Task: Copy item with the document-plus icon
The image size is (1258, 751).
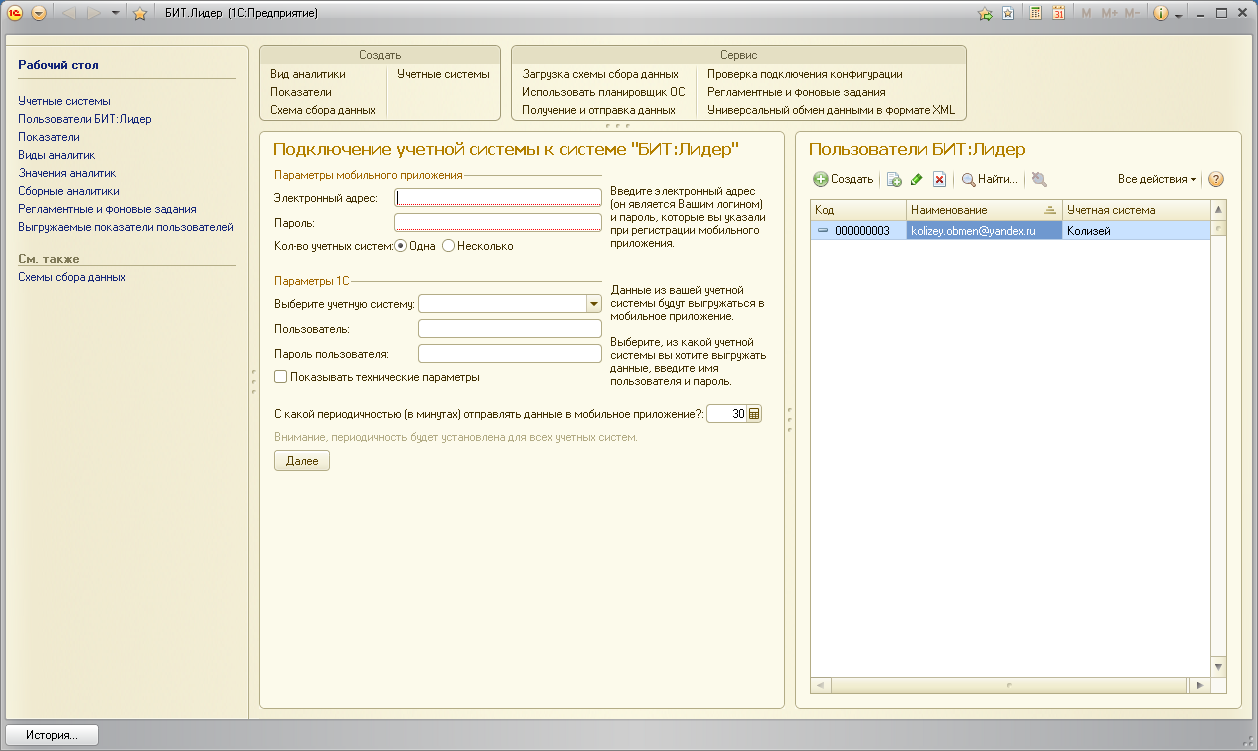Action: click(894, 180)
